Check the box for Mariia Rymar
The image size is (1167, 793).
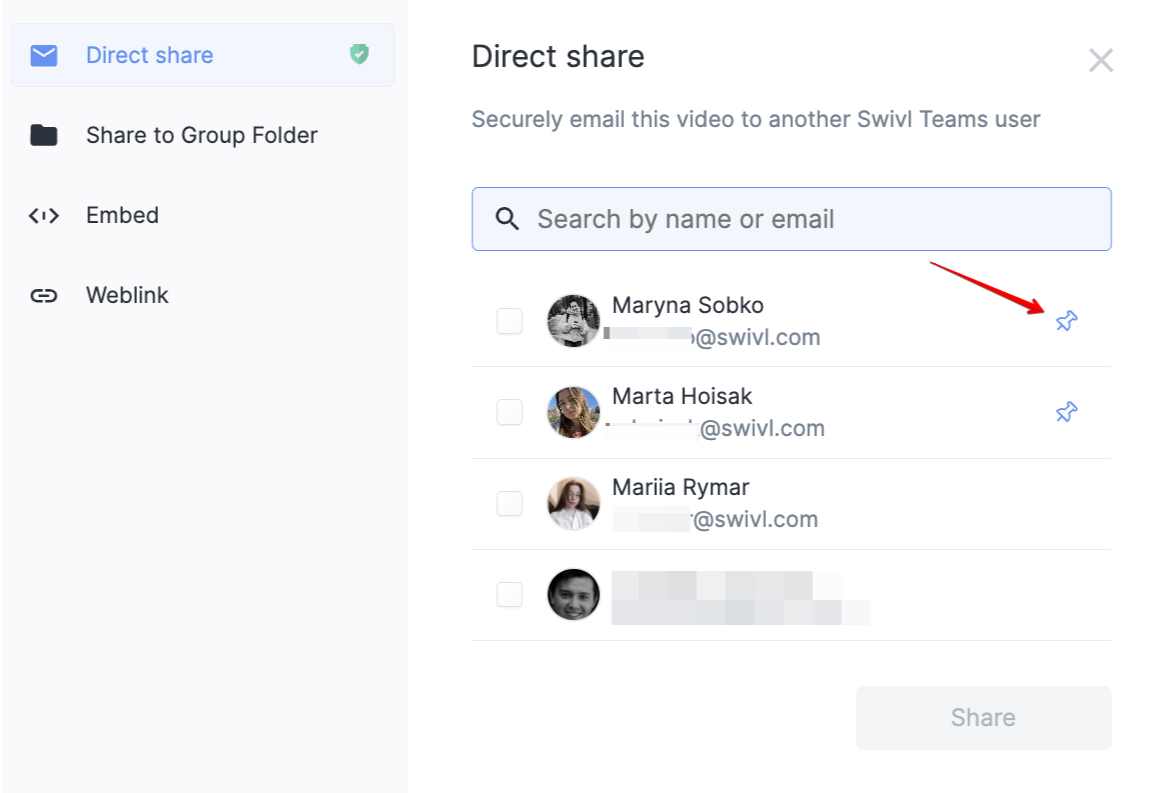click(x=510, y=503)
